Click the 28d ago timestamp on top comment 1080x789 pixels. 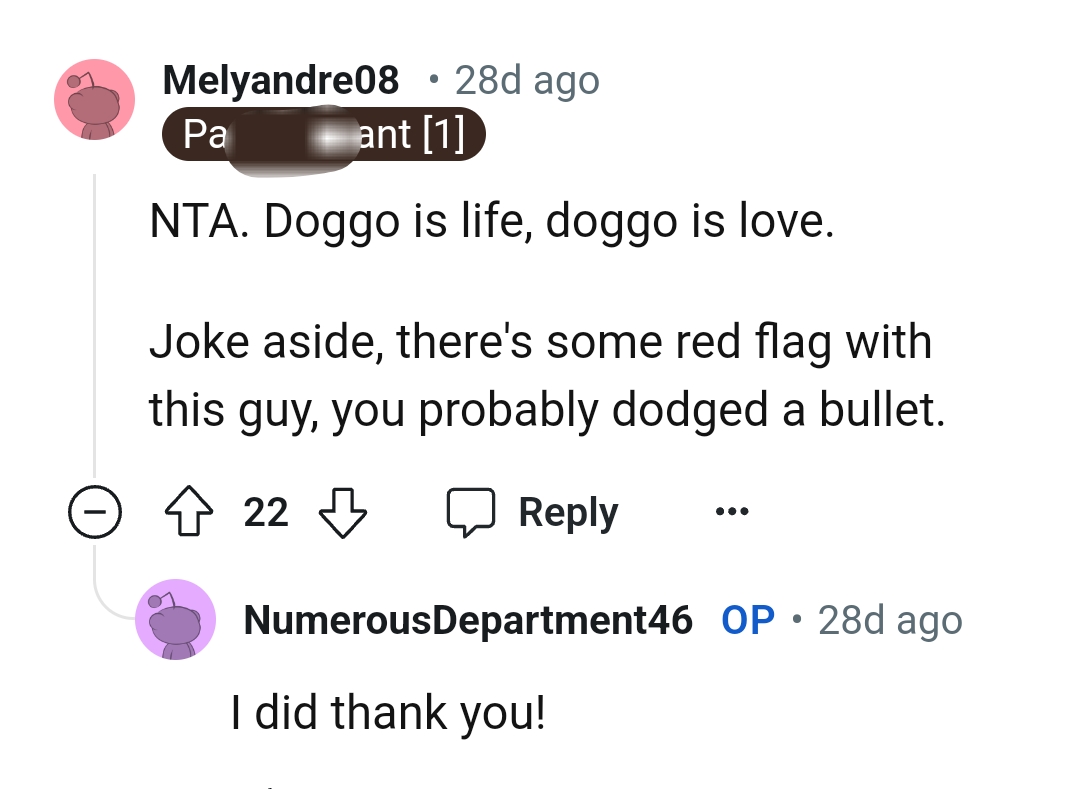click(x=527, y=80)
